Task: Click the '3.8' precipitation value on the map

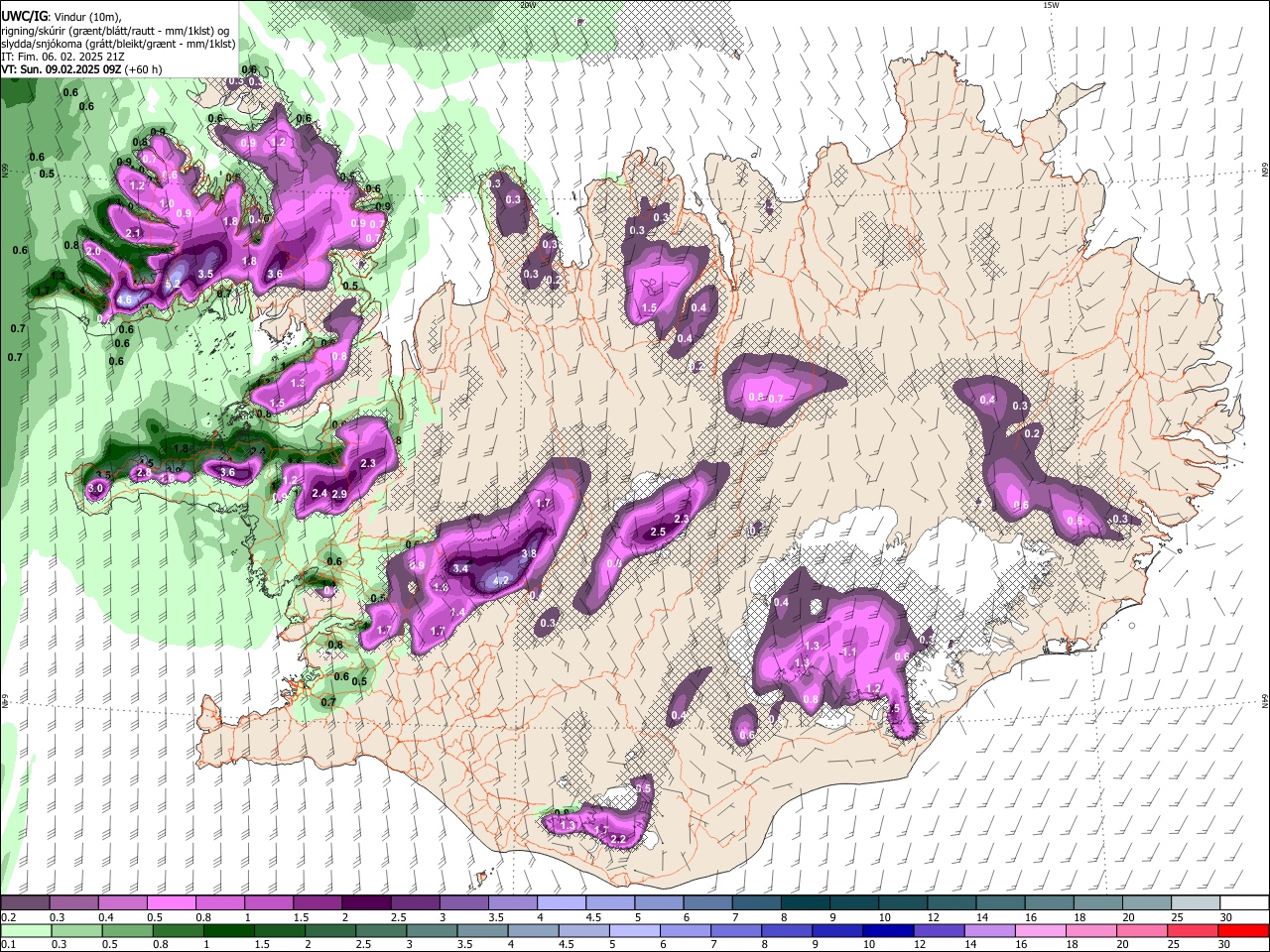Action: 529,553
